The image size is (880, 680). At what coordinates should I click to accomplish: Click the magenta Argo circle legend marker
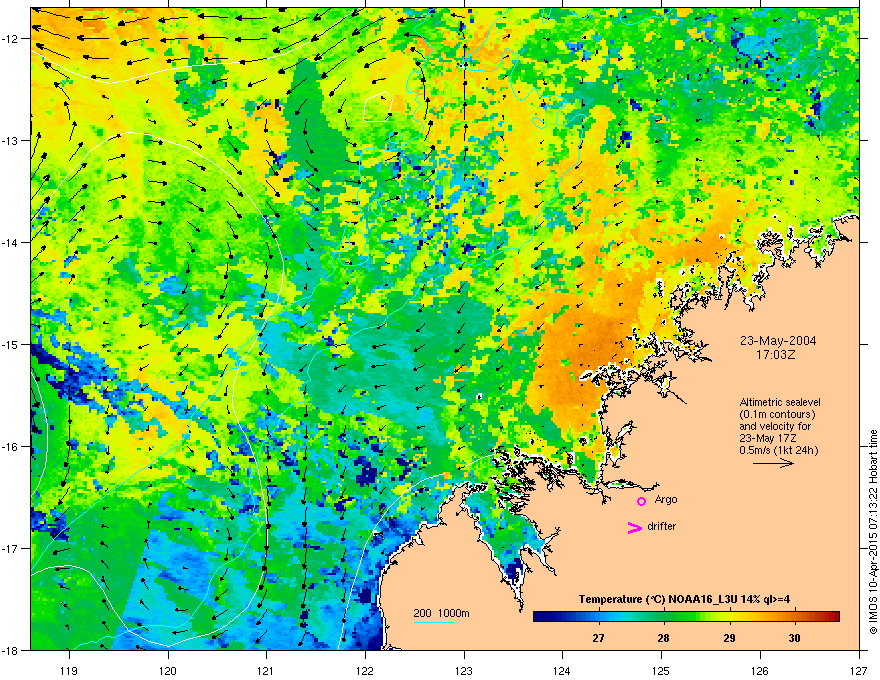pos(641,501)
